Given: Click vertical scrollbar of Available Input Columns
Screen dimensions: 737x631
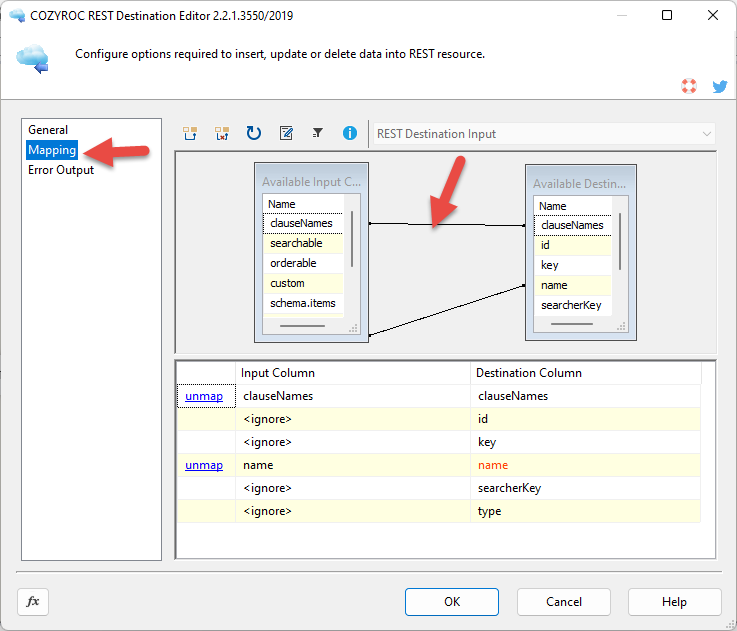Looking at the screenshot, I should [x=352, y=240].
